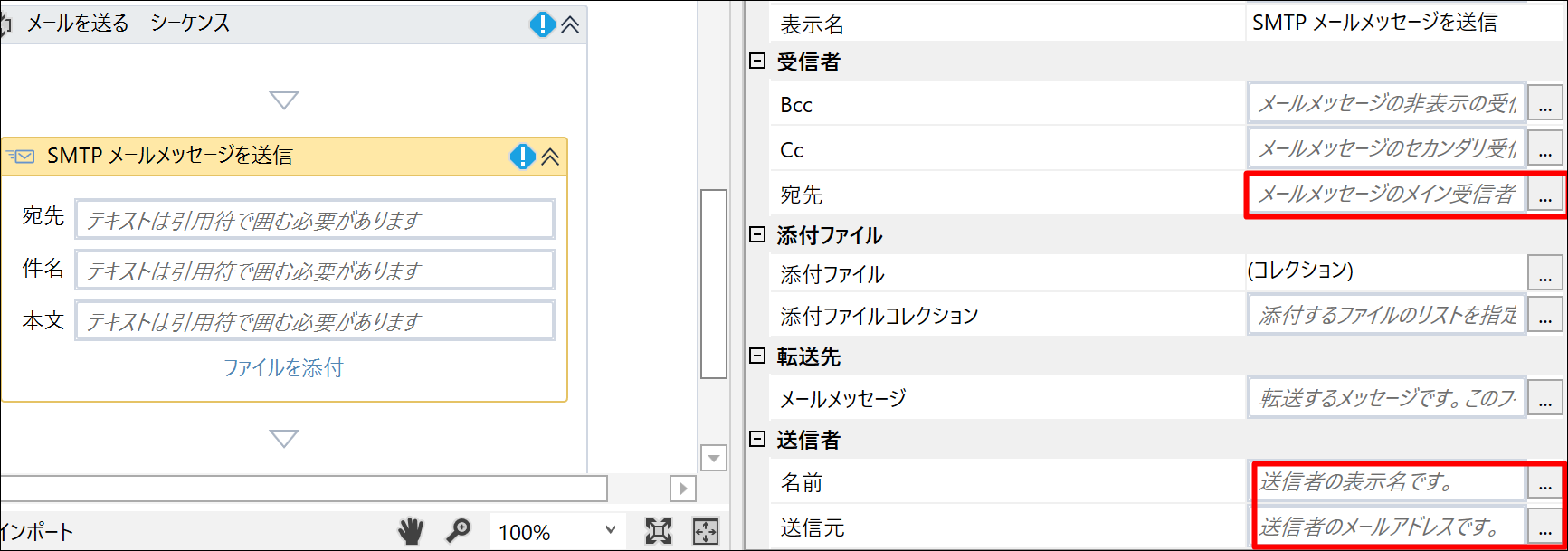Click the 添付ファイルコレクション input field

pyautogui.click(x=1387, y=315)
